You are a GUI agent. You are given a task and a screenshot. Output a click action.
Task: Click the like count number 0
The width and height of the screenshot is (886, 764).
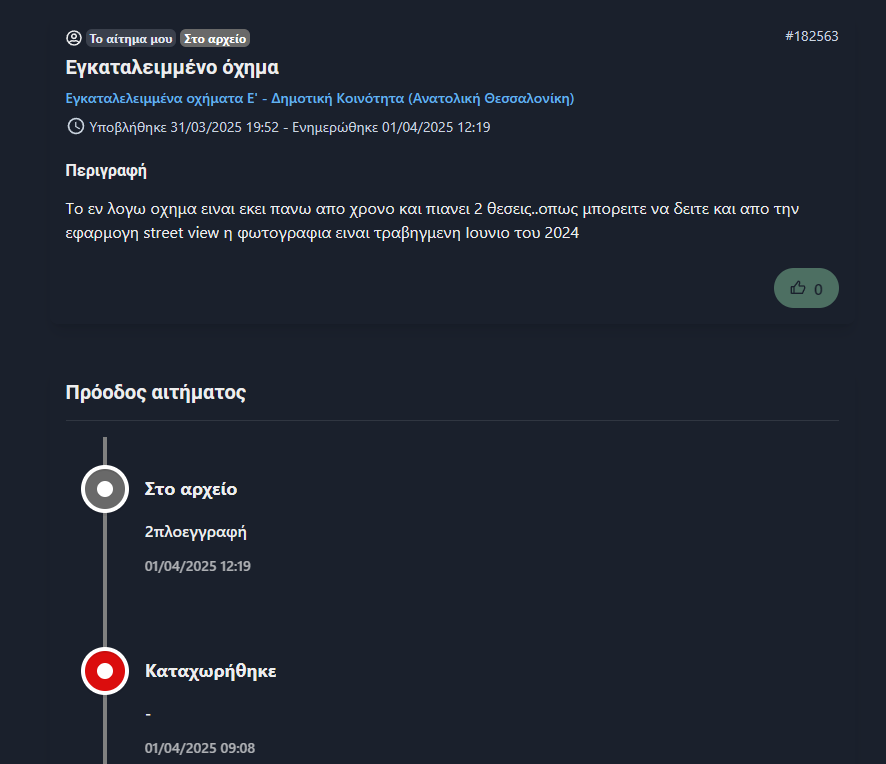coord(818,289)
